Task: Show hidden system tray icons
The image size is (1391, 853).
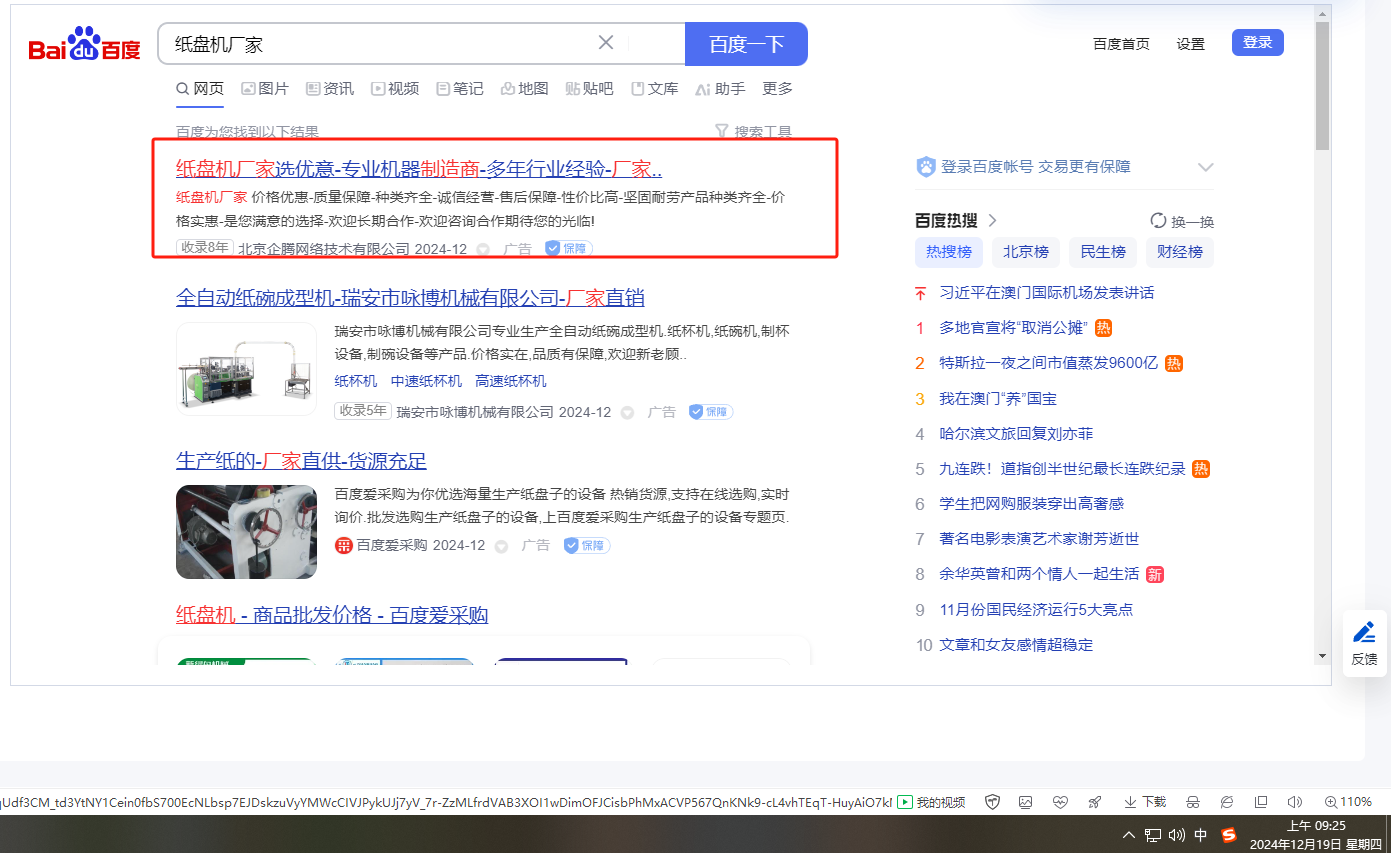Action: [1129, 835]
